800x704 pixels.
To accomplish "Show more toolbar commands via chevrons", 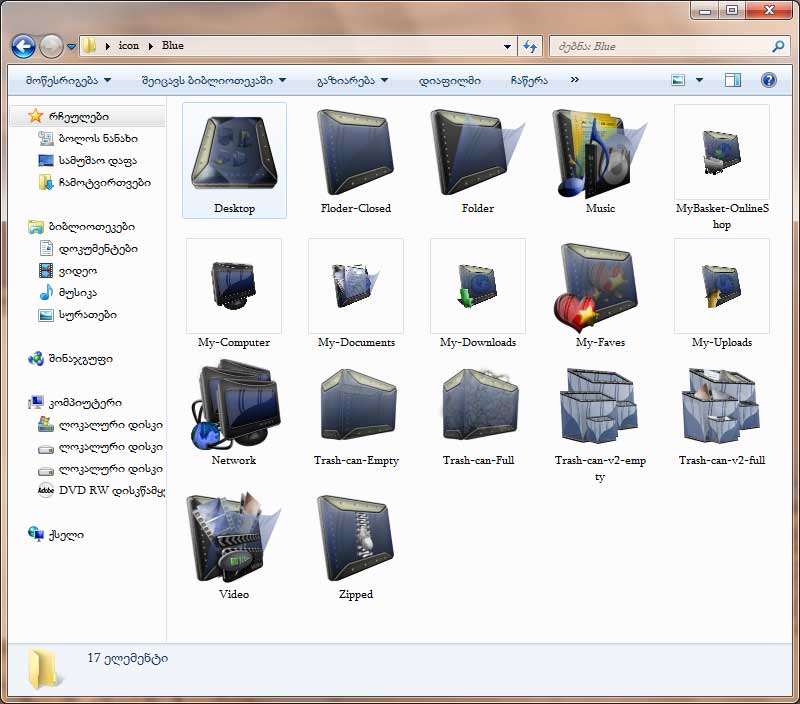I will (x=574, y=80).
